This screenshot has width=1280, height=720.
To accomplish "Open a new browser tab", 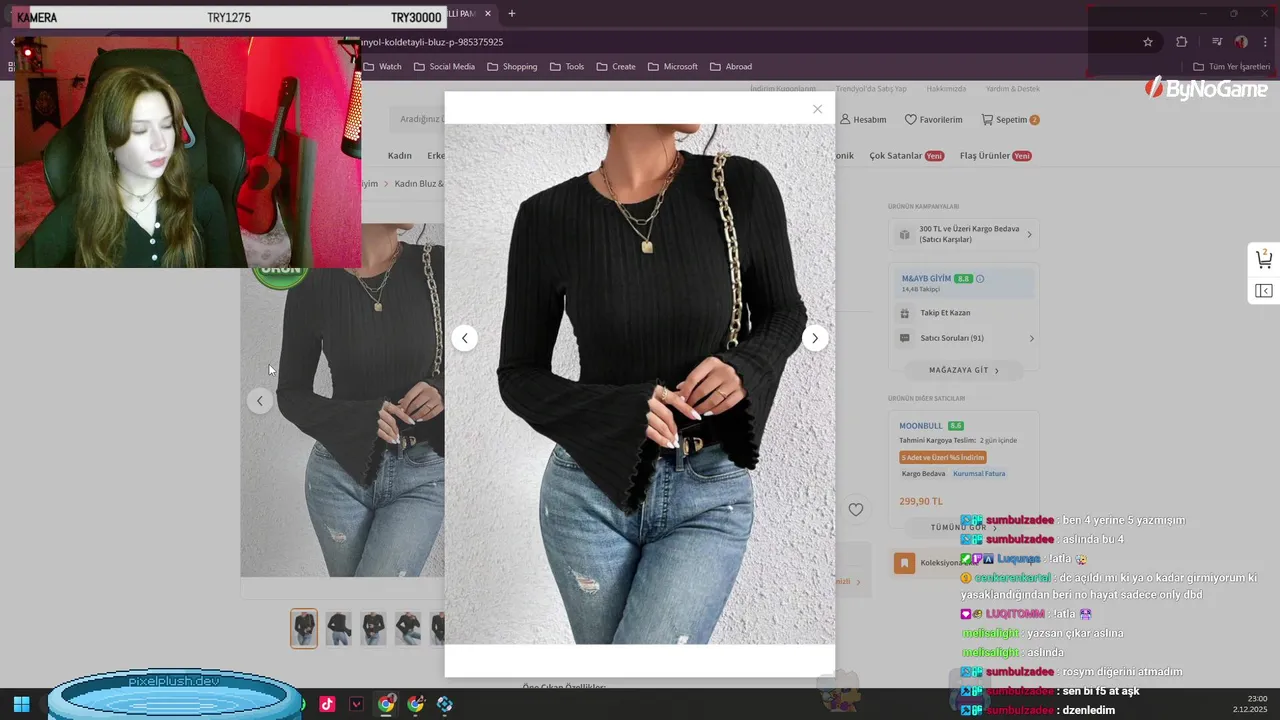I will (x=512, y=14).
